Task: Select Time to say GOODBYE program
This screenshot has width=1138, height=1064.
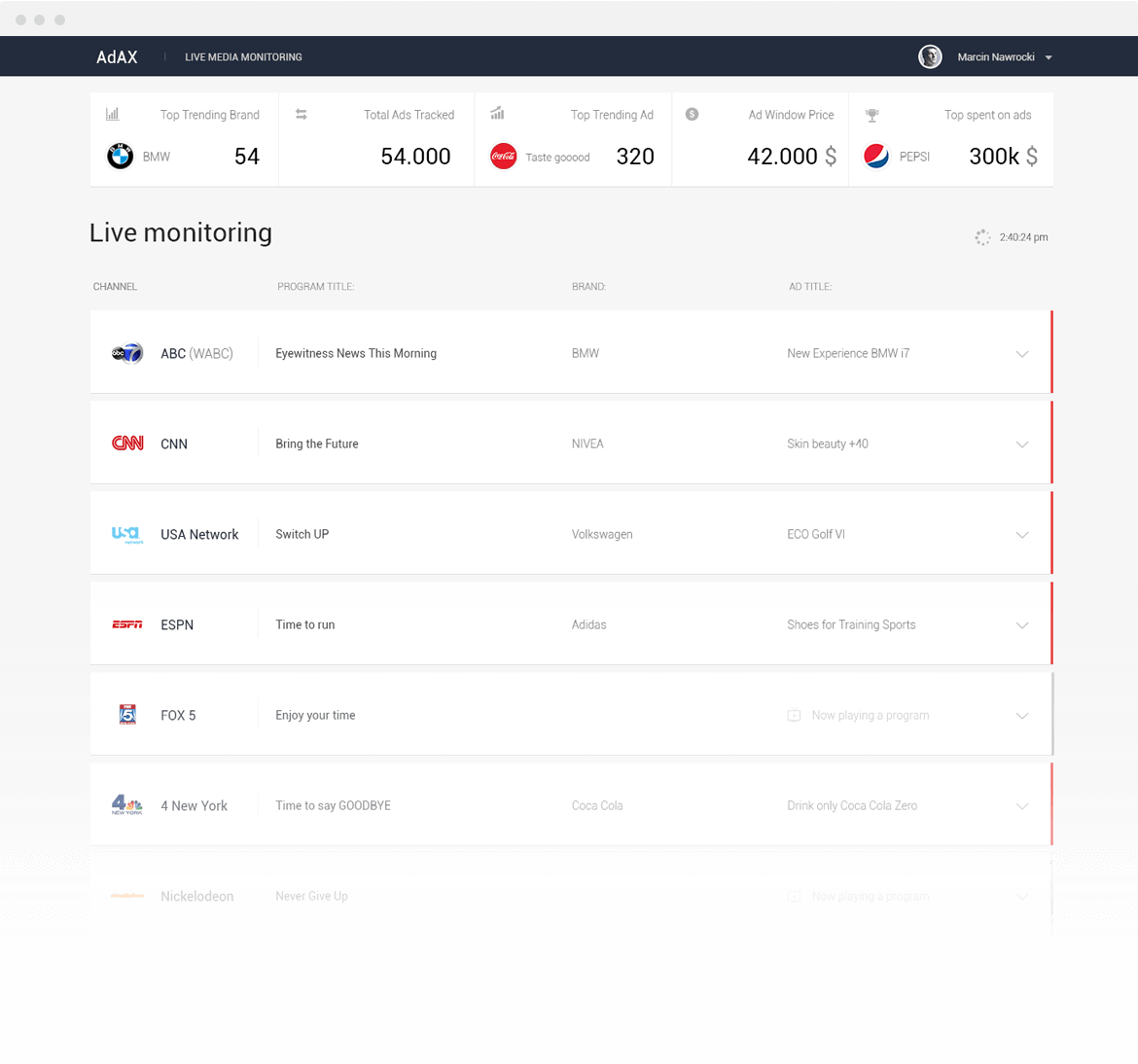Action: [333, 805]
